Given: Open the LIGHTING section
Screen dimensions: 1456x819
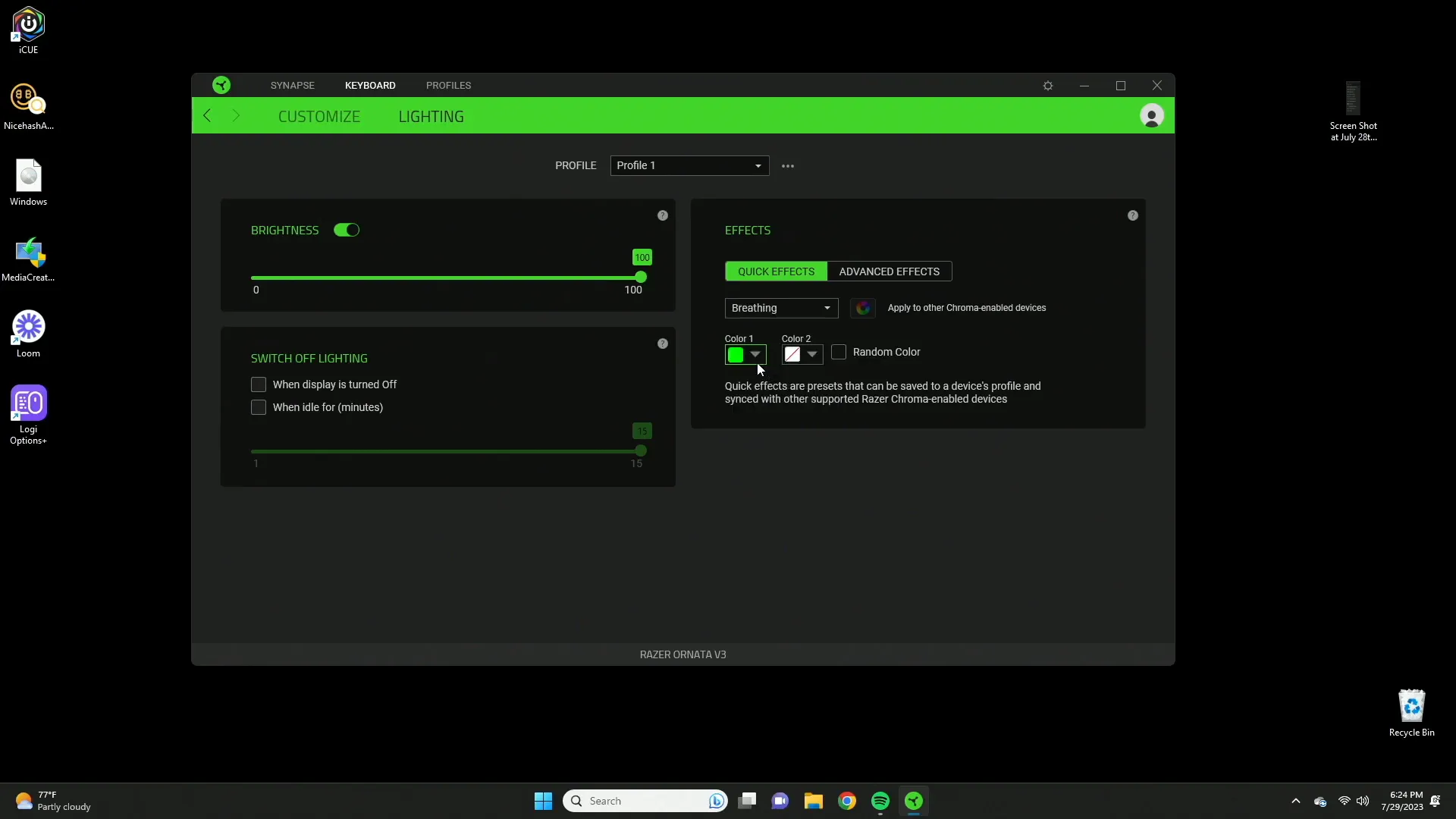Looking at the screenshot, I should [x=431, y=117].
